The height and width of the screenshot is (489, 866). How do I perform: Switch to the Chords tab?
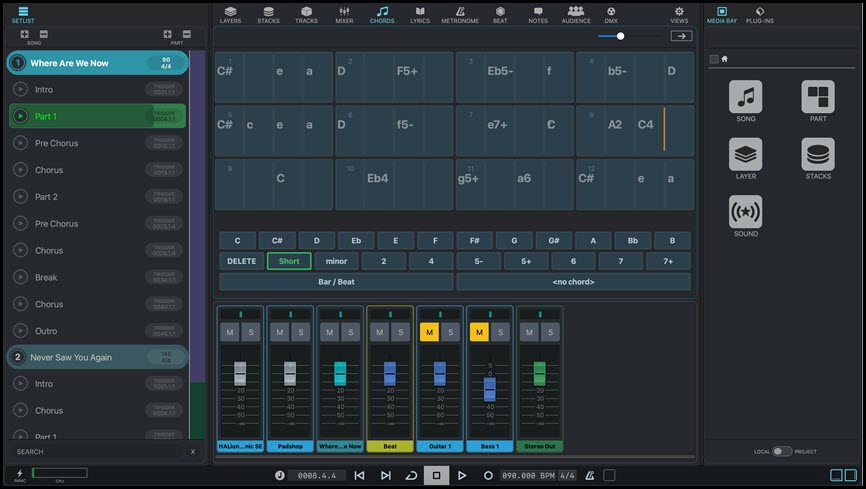[382, 15]
